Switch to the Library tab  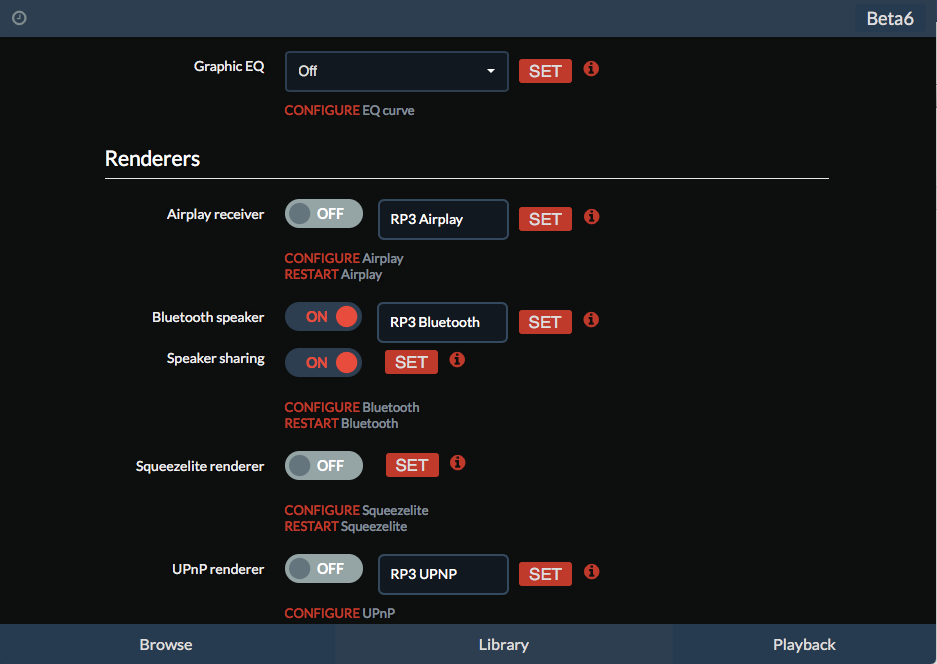504,644
